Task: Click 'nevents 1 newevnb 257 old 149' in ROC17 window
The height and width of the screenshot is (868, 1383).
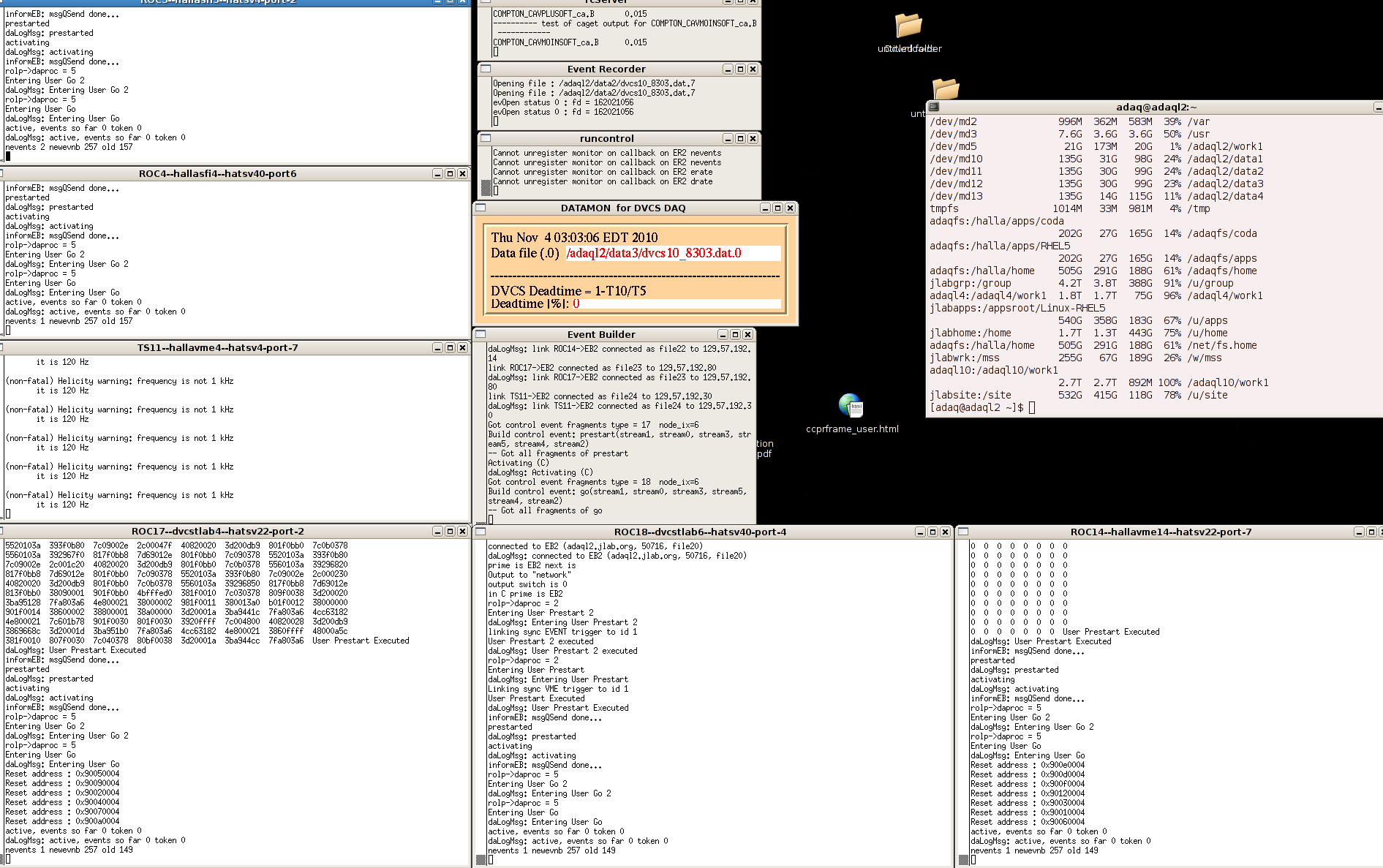Action: coord(69,850)
